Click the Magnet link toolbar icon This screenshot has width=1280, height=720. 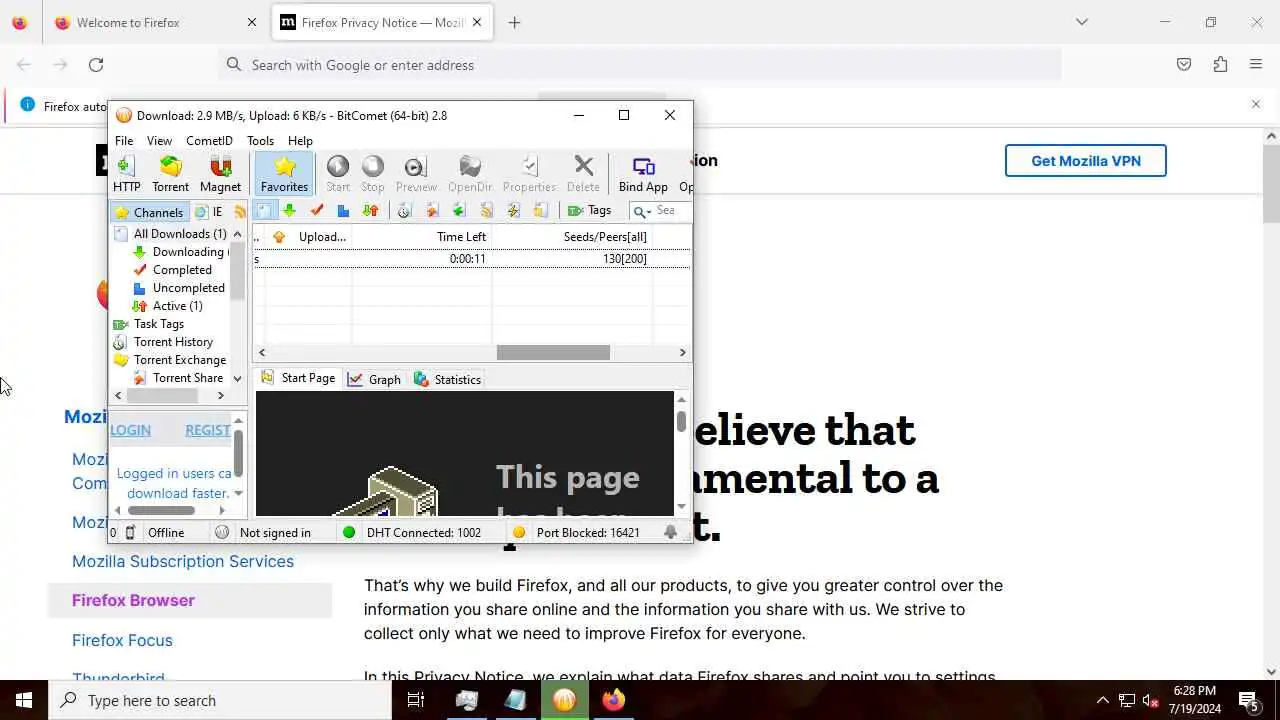click(220, 174)
